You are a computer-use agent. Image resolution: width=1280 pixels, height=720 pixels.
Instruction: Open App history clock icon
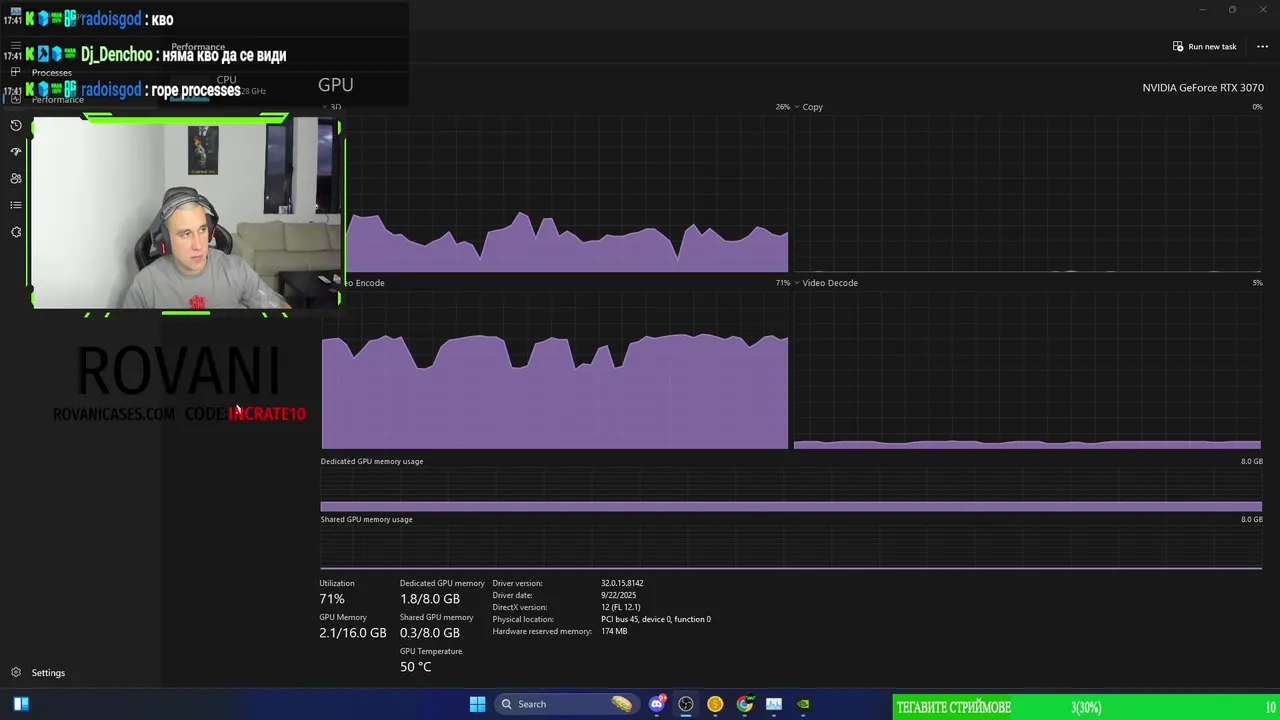click(16, 125)
